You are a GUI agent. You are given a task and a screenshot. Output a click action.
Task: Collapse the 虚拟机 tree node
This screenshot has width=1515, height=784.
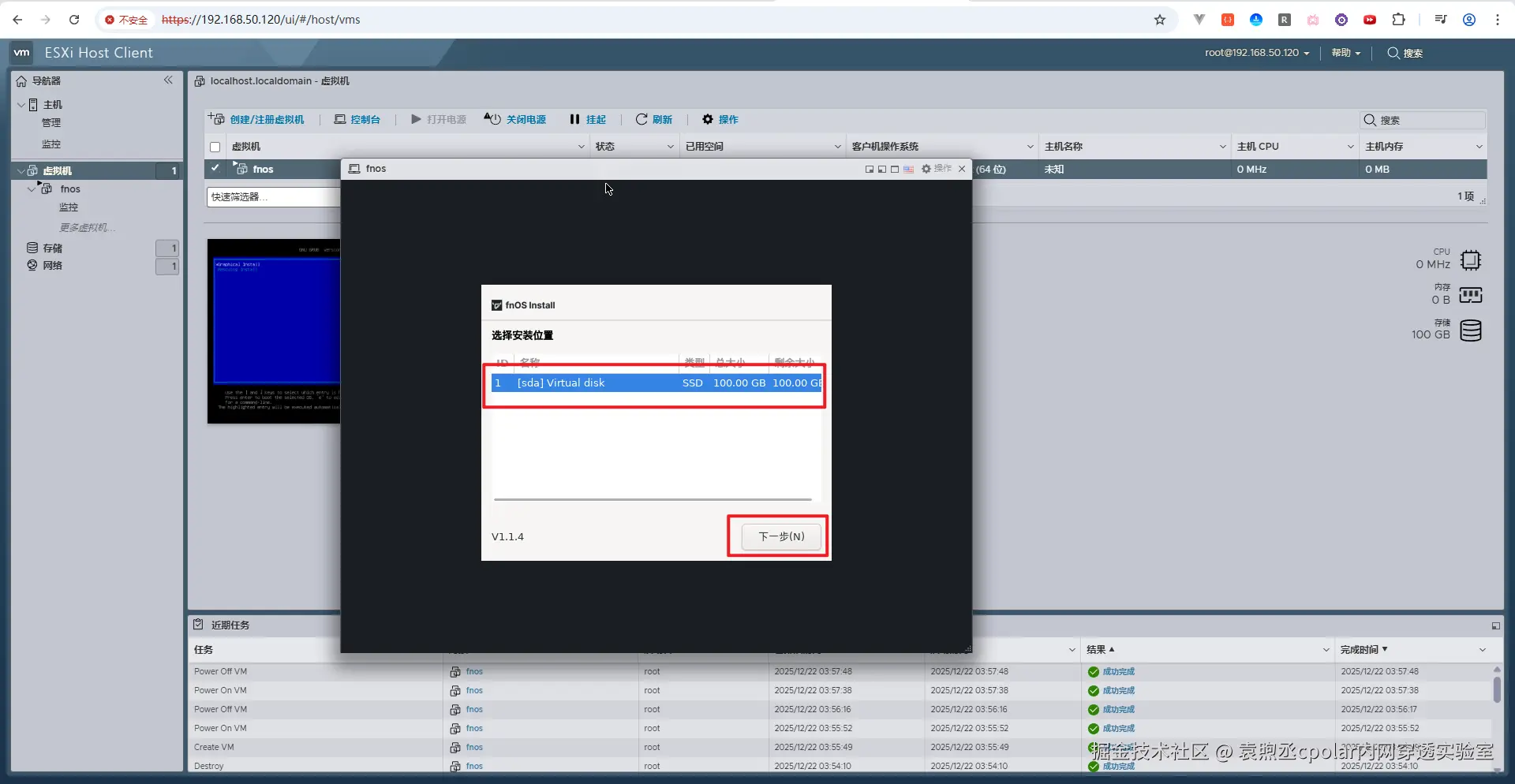[21, 170]
